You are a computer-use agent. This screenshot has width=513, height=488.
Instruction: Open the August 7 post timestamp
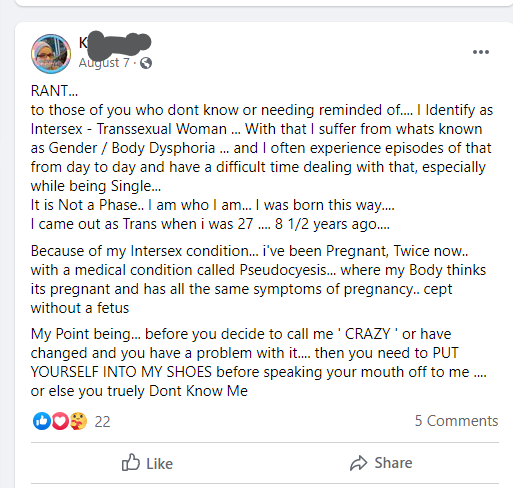point(104,63)
